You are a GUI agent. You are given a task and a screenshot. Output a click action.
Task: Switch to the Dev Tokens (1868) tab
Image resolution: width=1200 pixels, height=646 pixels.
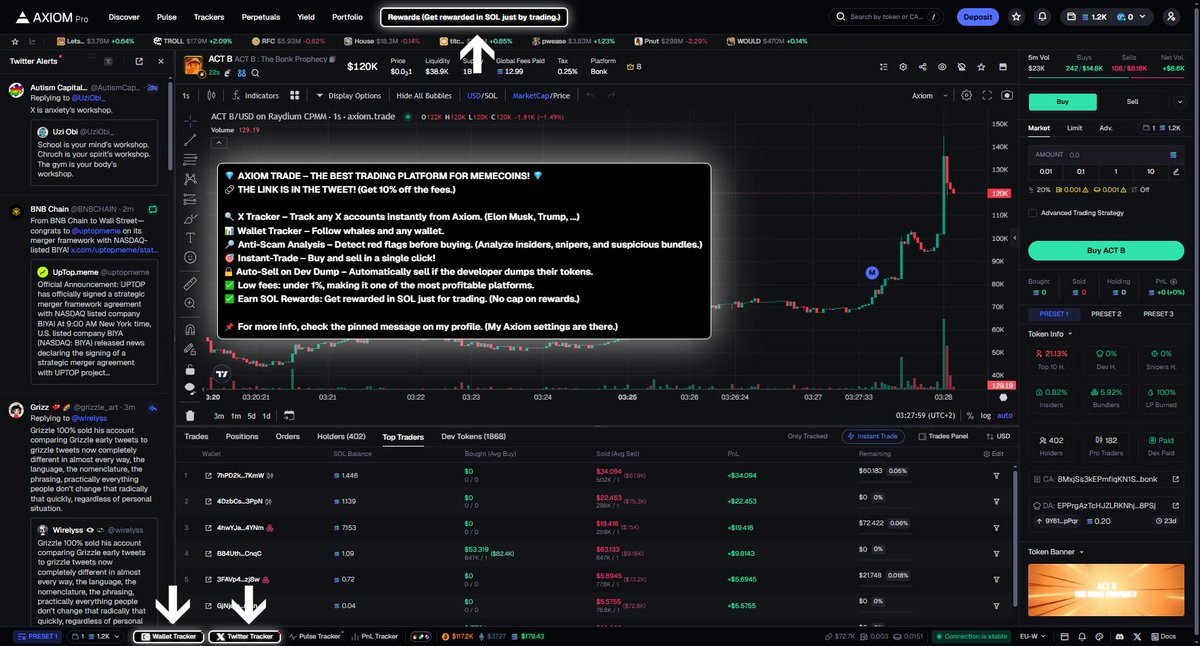coord(474,436)
